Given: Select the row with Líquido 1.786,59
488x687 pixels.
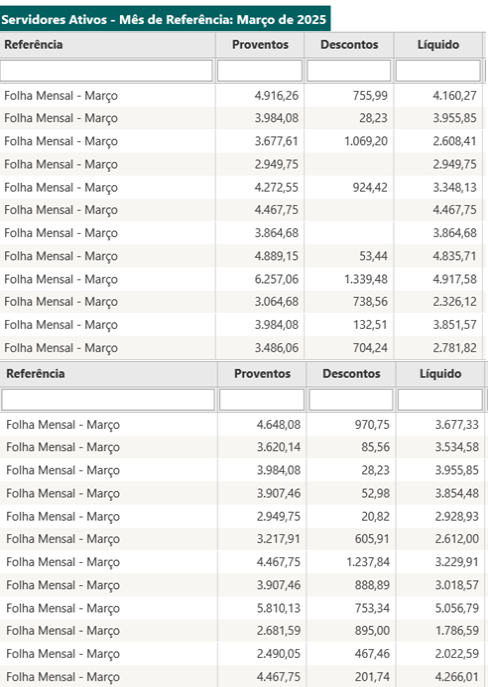Looking at the screenshot, I should [243, 631].
